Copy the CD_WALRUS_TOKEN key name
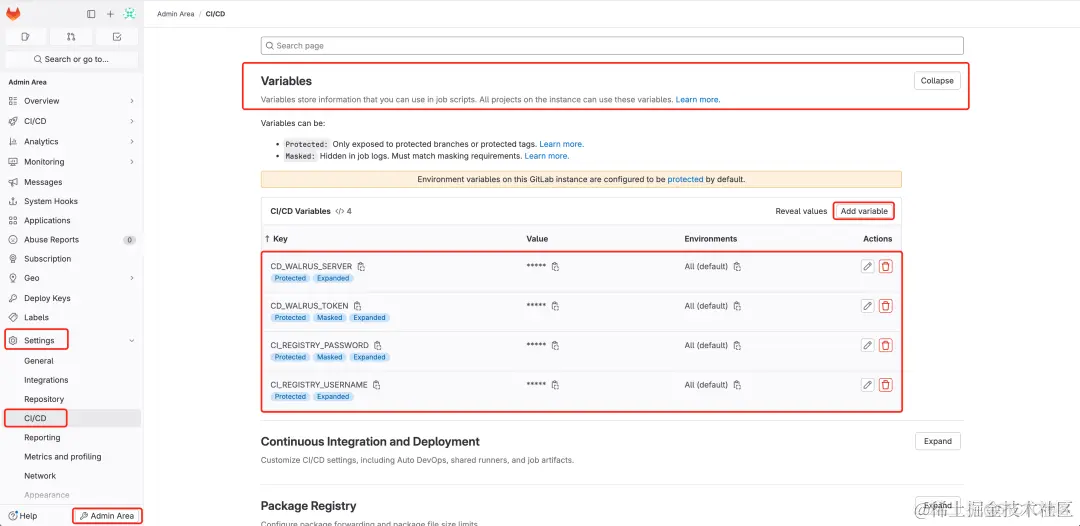This screenshot has height=526, width=1080. pos(357,306)
